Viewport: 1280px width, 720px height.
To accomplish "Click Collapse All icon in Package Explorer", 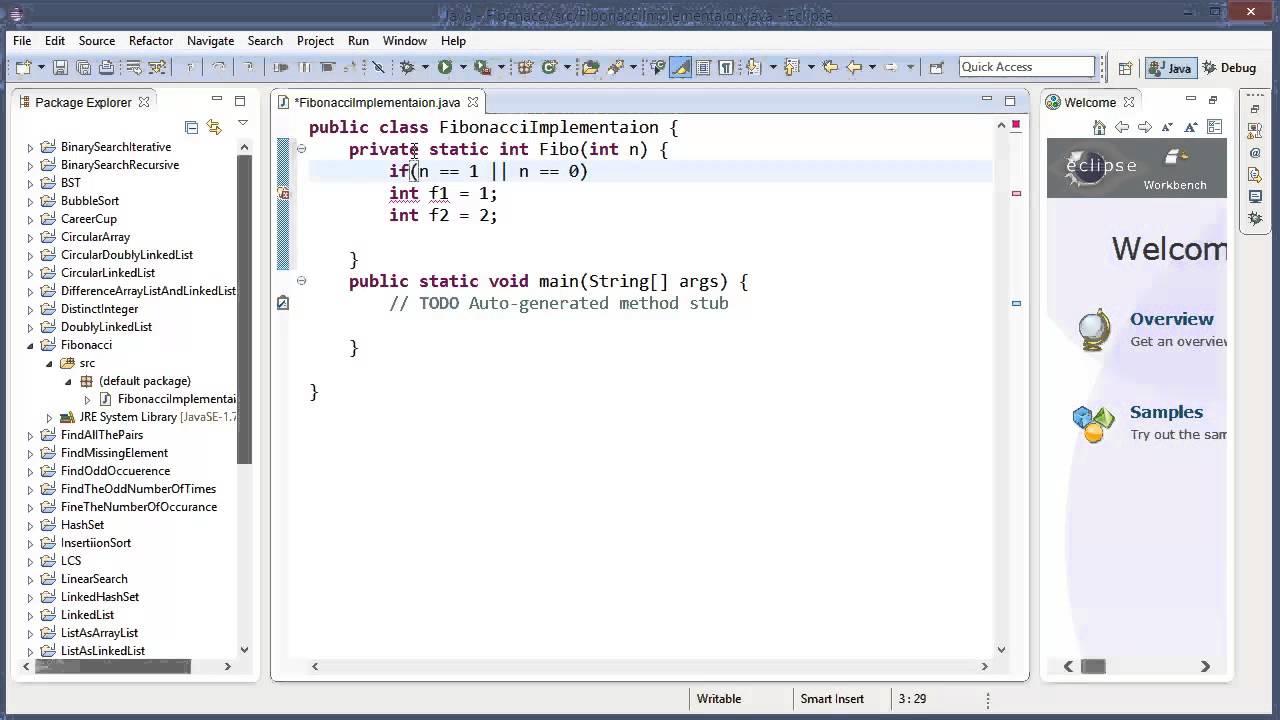I will [191, 127].
